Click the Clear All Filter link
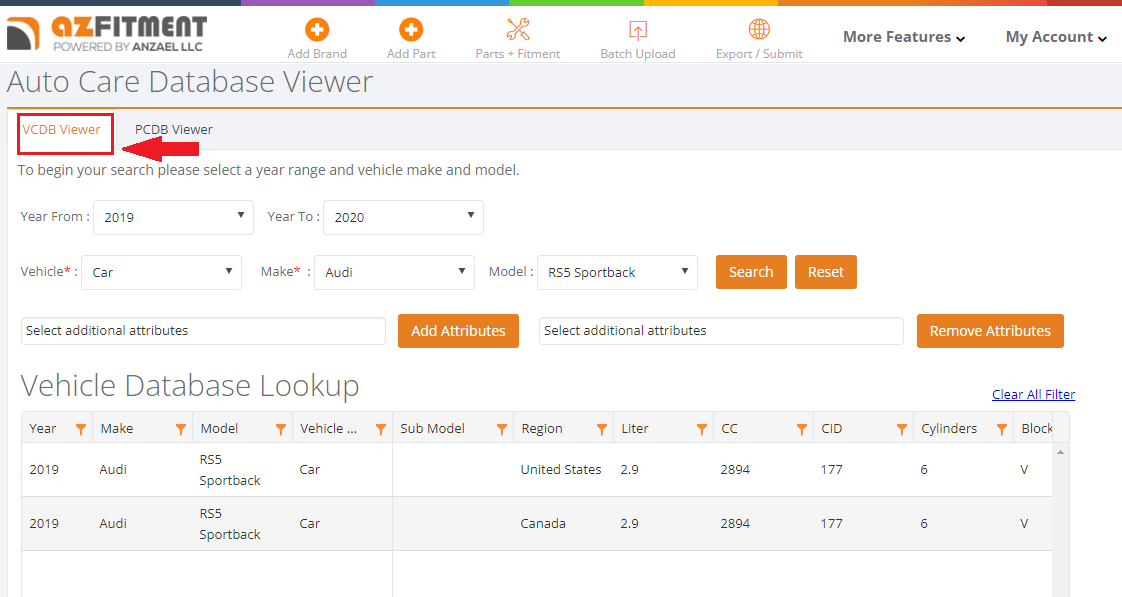This screenshot has height=597, width=1122. [x=1033, y=394]
